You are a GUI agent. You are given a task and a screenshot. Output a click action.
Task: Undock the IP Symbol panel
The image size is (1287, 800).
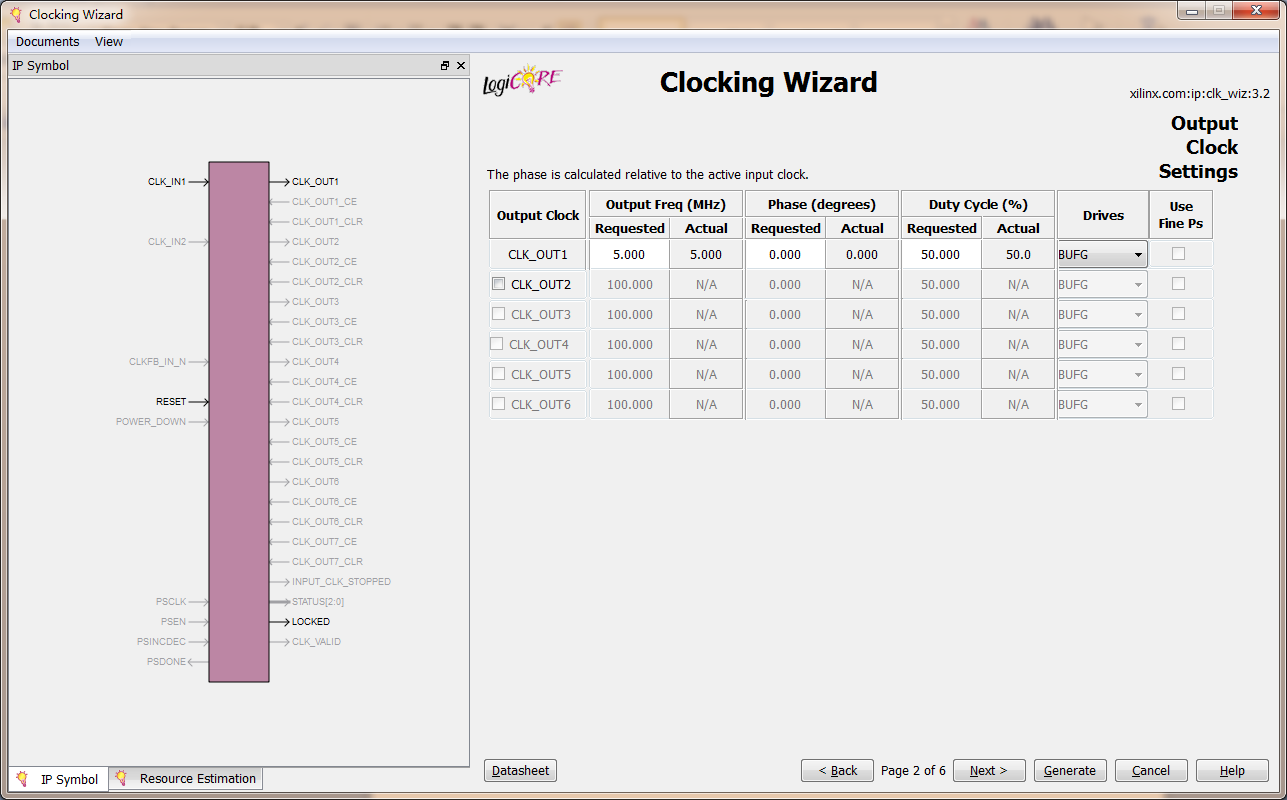coord(445,66)
